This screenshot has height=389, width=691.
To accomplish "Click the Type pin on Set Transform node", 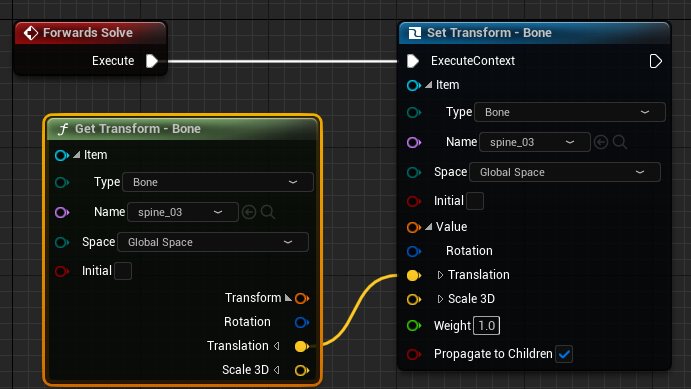I will click(x=413, y=112).
